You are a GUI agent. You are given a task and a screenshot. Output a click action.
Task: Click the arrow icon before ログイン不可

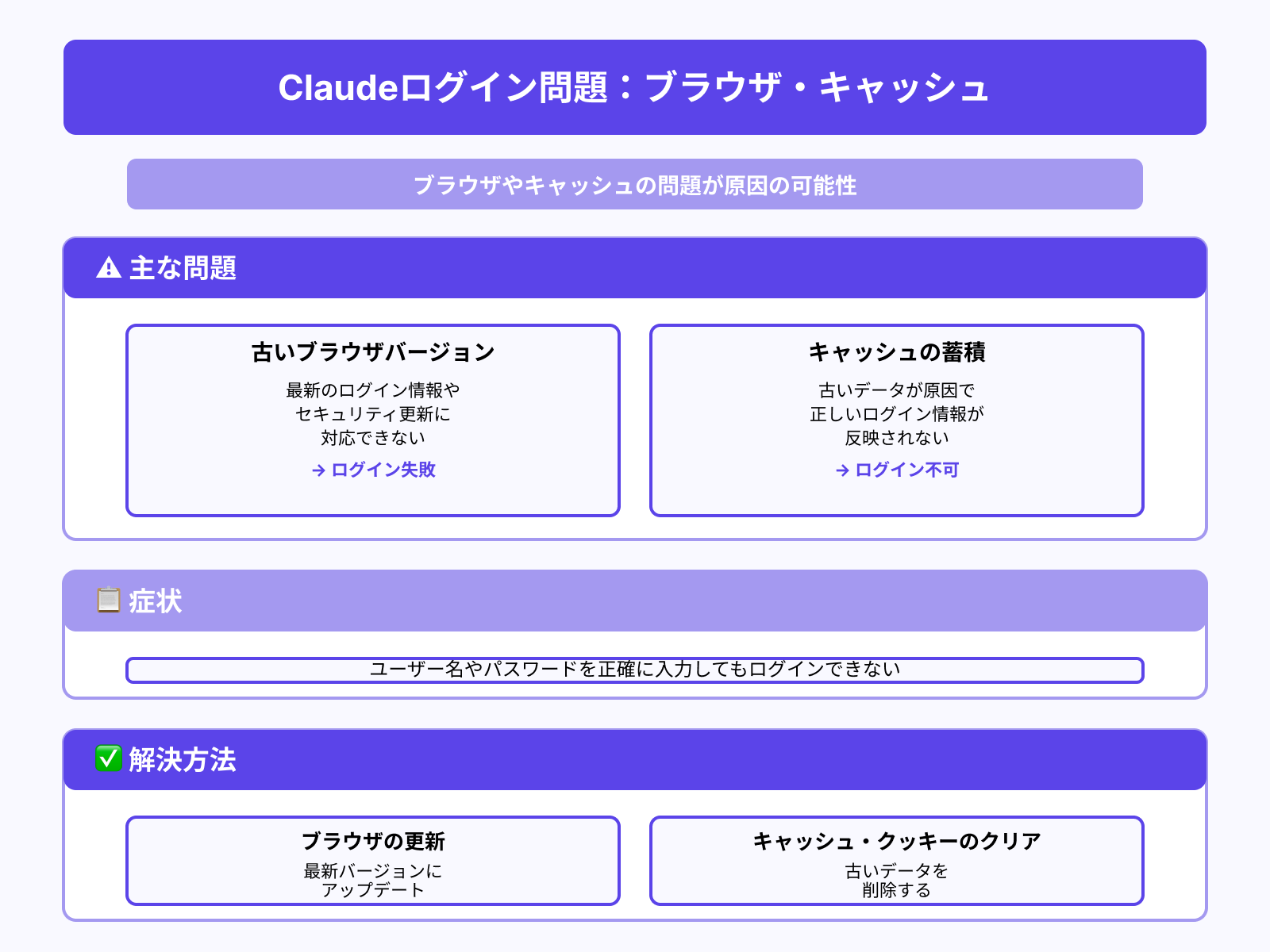click(842, 470)
